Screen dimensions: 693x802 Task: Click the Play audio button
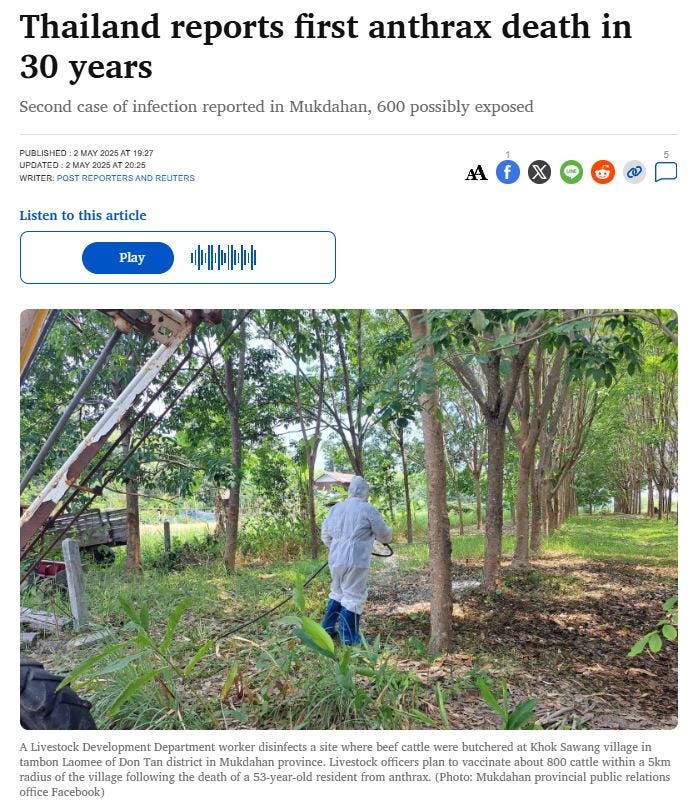[128, 258]
